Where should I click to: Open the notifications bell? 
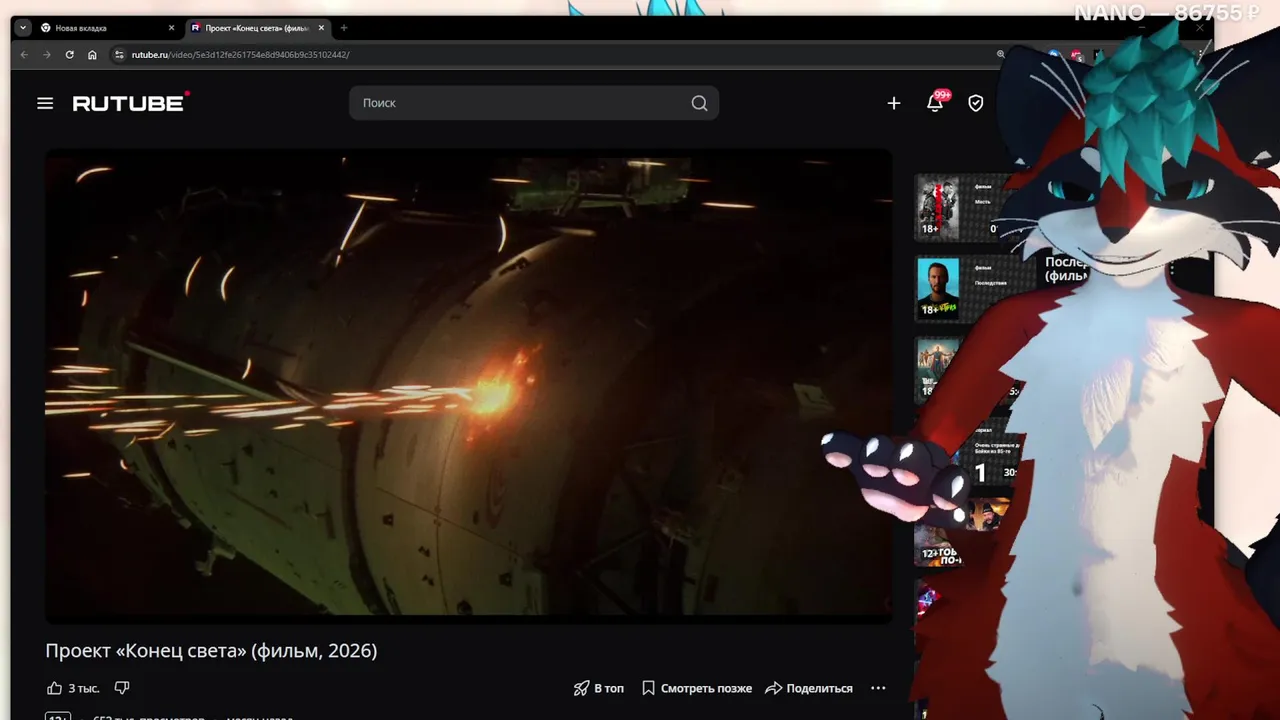coord(935,102)
